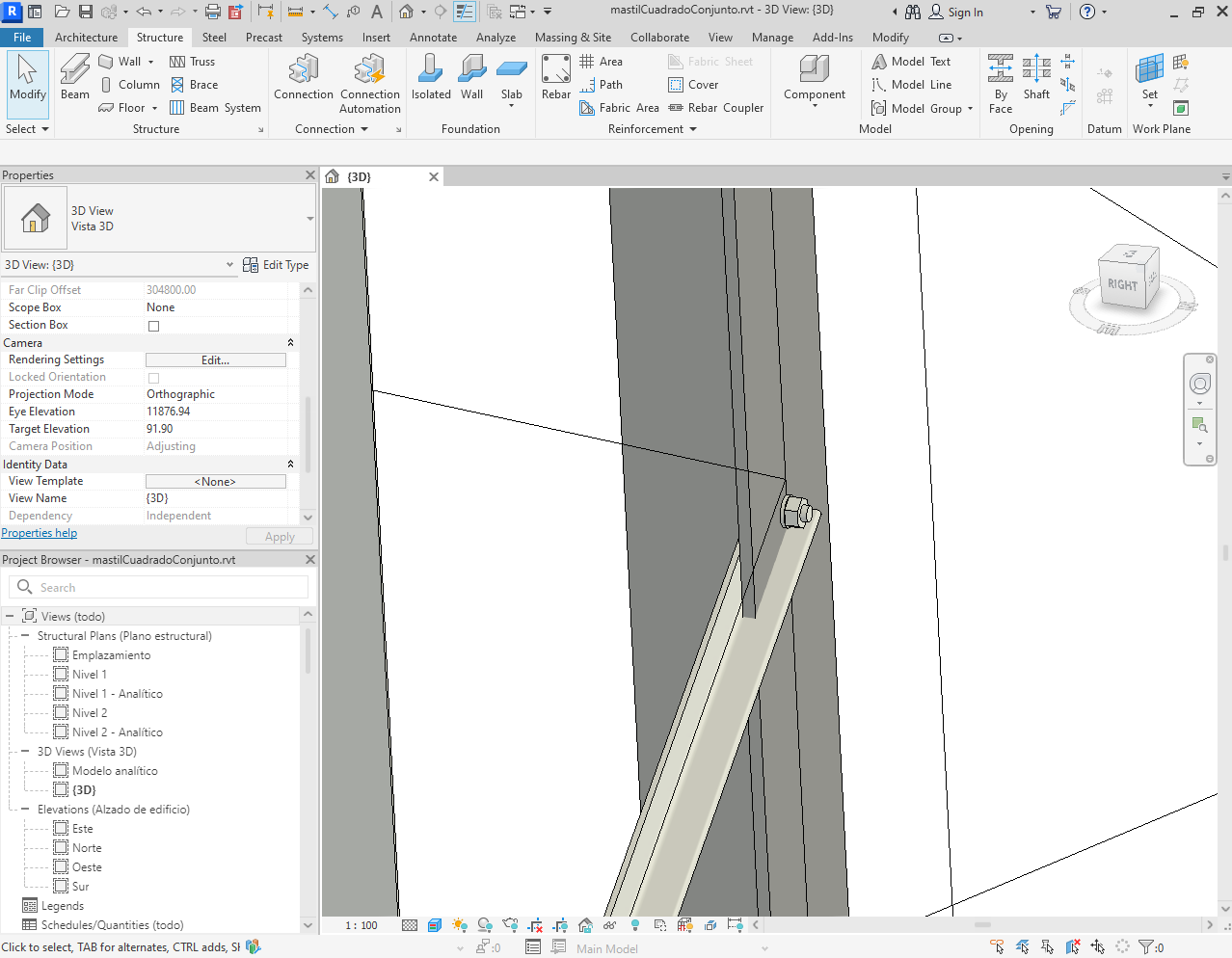The height and width of the screenshot is (958, 1232).
Task: Click the Project Browser search field
Action: click(x=159, y=587)
